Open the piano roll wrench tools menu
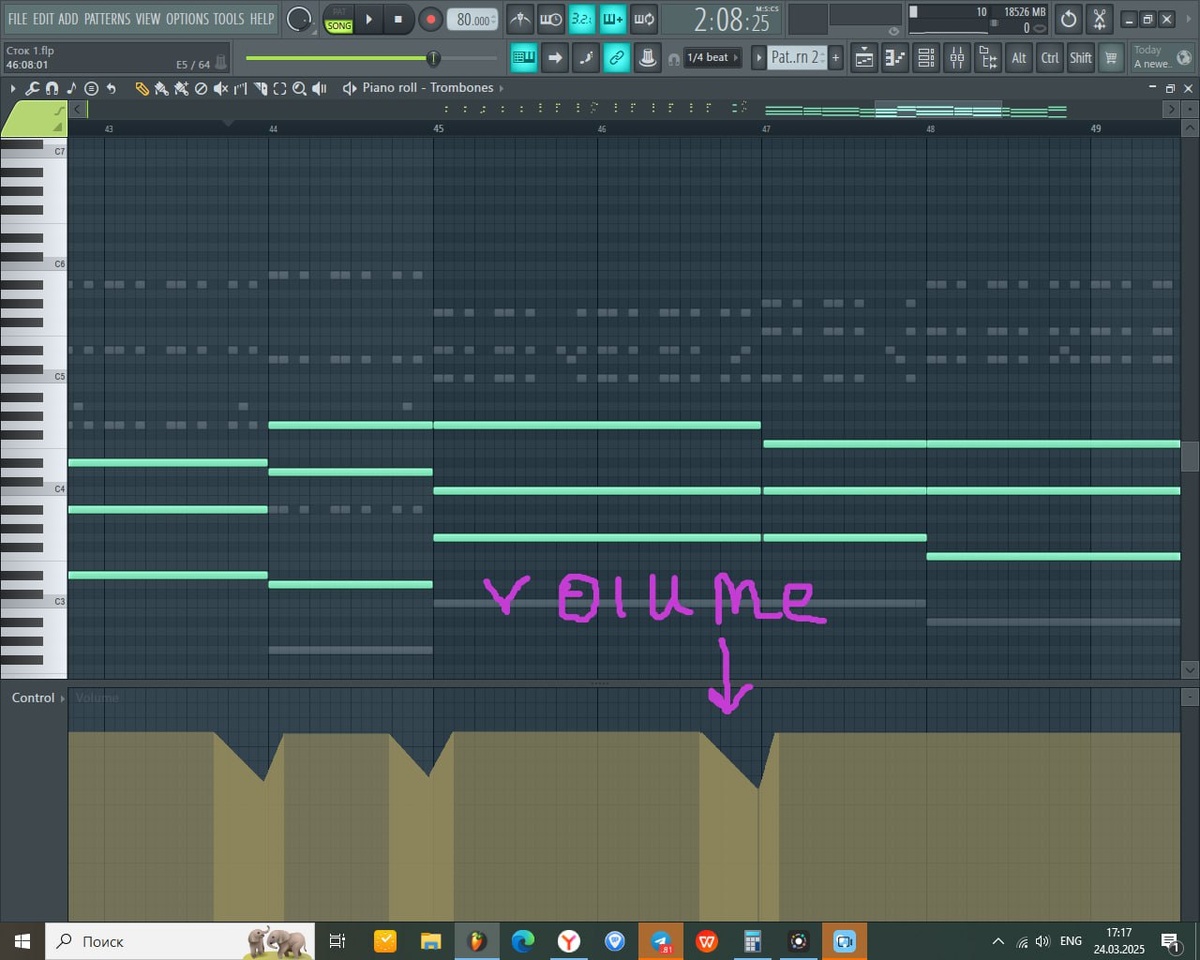 coord(32,88)
